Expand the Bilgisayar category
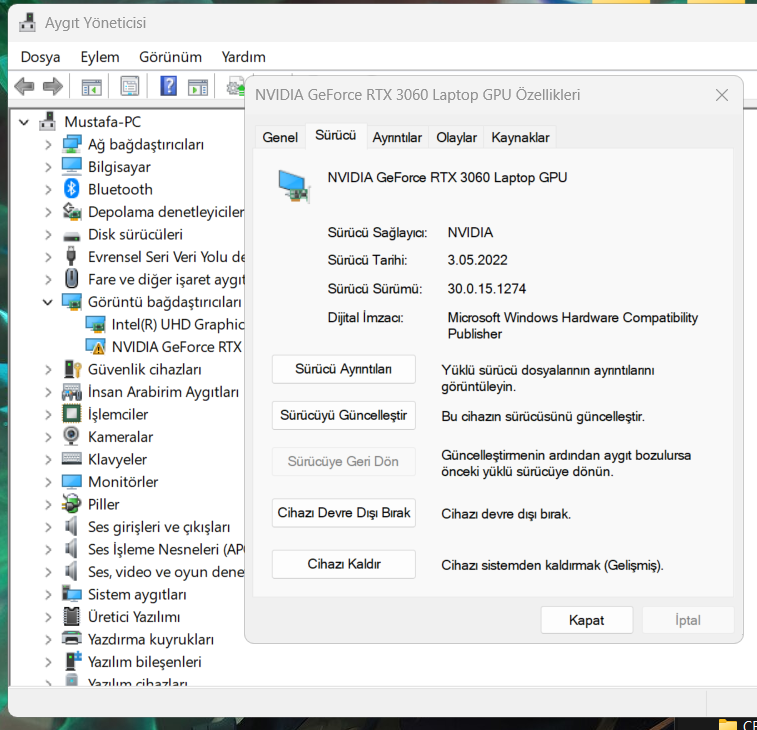The width and height of the screenshot is (757, 730). (48, 167)
